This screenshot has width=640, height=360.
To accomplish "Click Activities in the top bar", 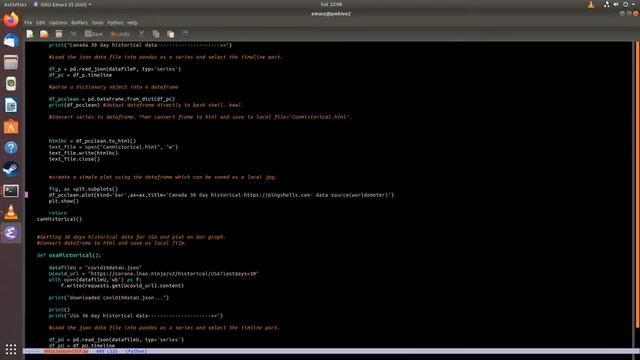I will click(15, 4).
